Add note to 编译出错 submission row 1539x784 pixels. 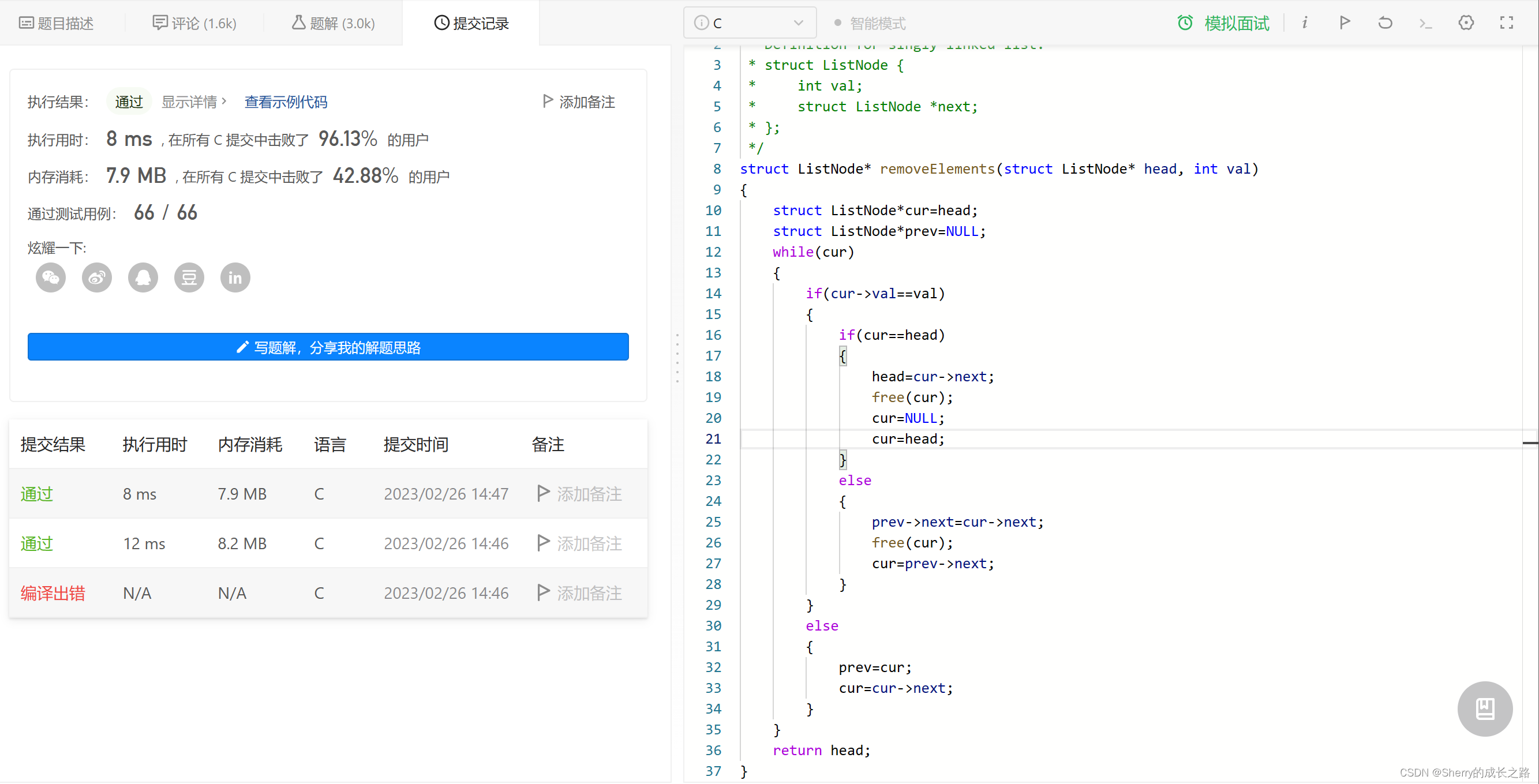point(579,593)
